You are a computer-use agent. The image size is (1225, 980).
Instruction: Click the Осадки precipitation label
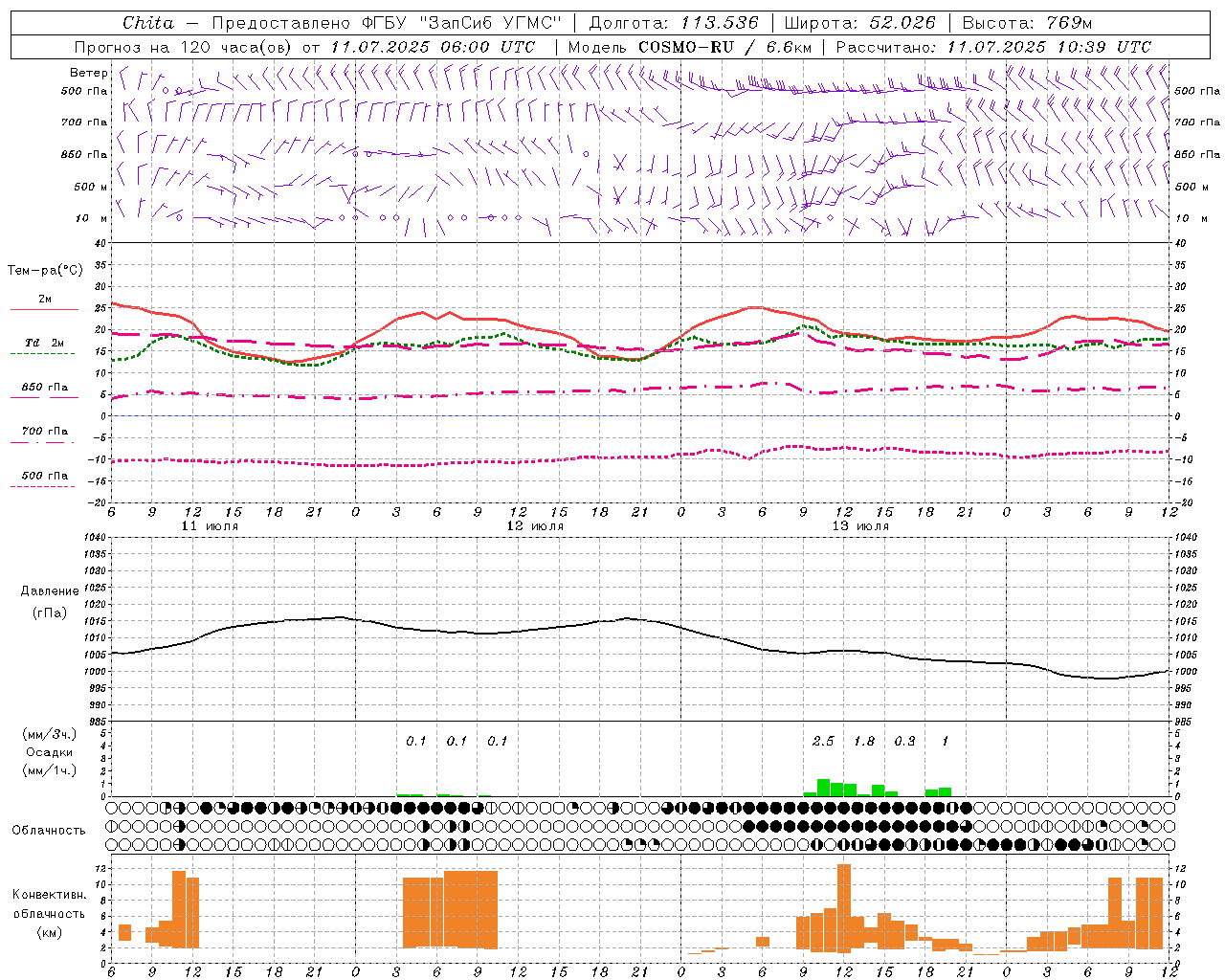49,752
